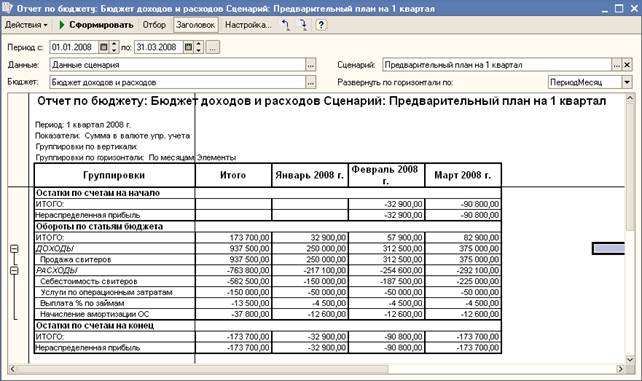This screenshot has width=642, height=381.
Task: Select the Март 2008 г. column header
Action: [463, 175]
